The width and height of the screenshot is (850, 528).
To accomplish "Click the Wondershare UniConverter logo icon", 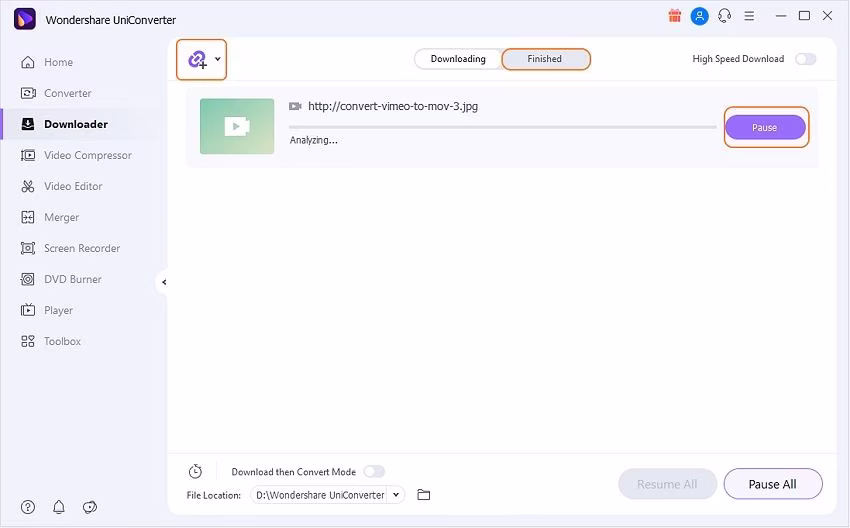I will click(x=24, y=19).
